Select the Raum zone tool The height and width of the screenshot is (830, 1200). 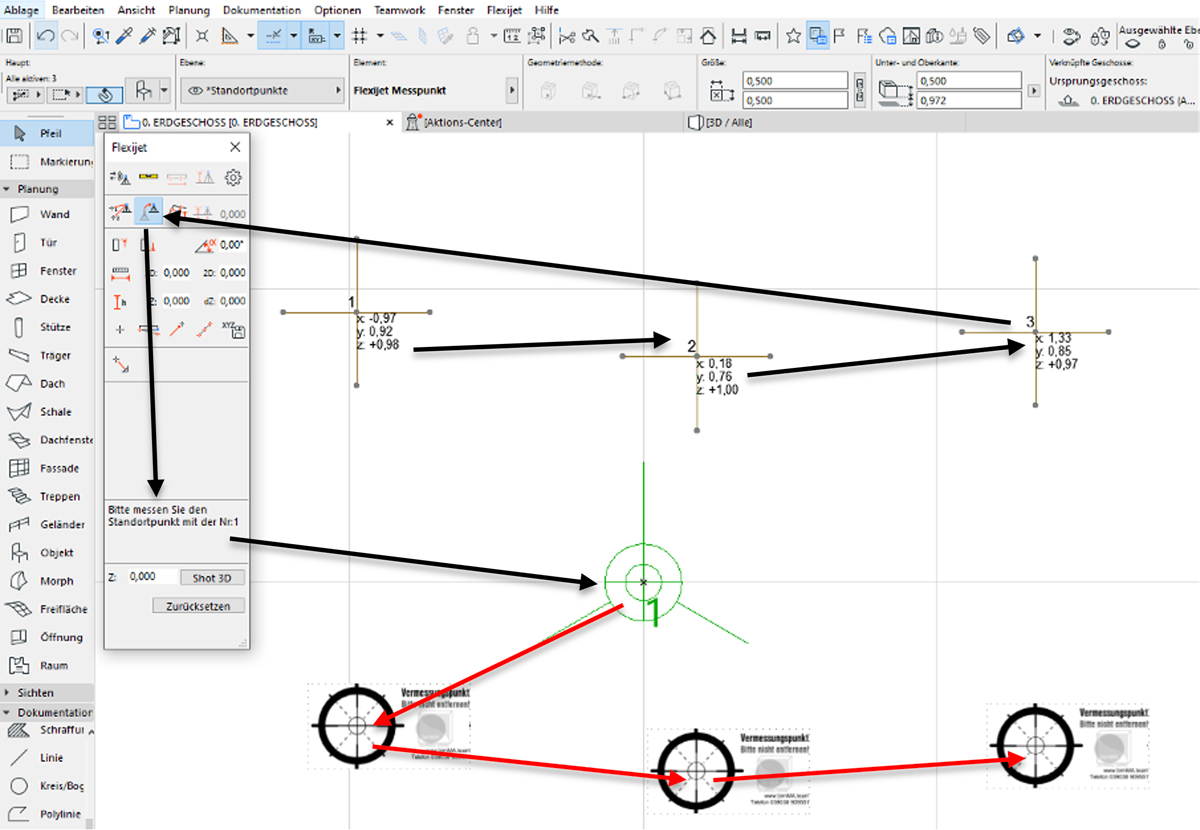point(48,665)
